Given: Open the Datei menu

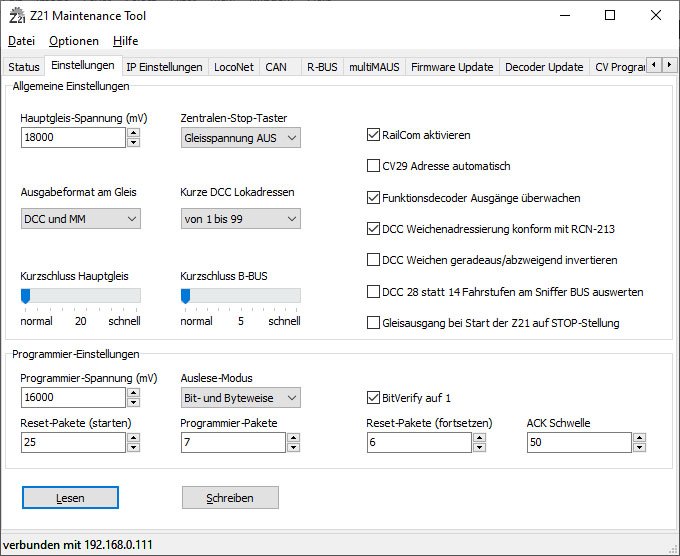Looking at the screenshot, I should click(21, 41).
